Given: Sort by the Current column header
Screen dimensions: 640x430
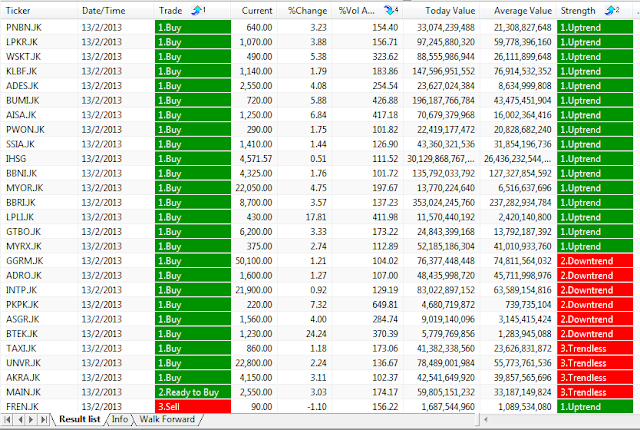Looking at the screenshot, I should pyautogui.click(x=254, y=11).
